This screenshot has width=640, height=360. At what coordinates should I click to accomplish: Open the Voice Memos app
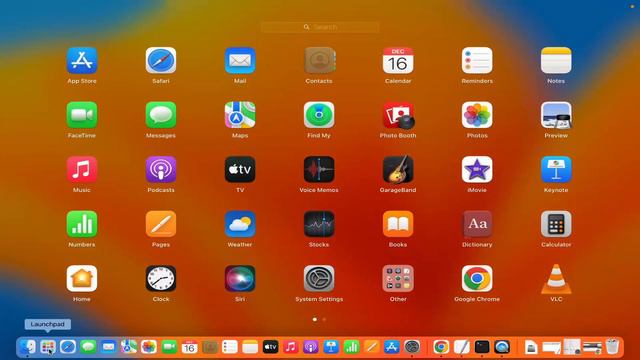click(319, 169)
